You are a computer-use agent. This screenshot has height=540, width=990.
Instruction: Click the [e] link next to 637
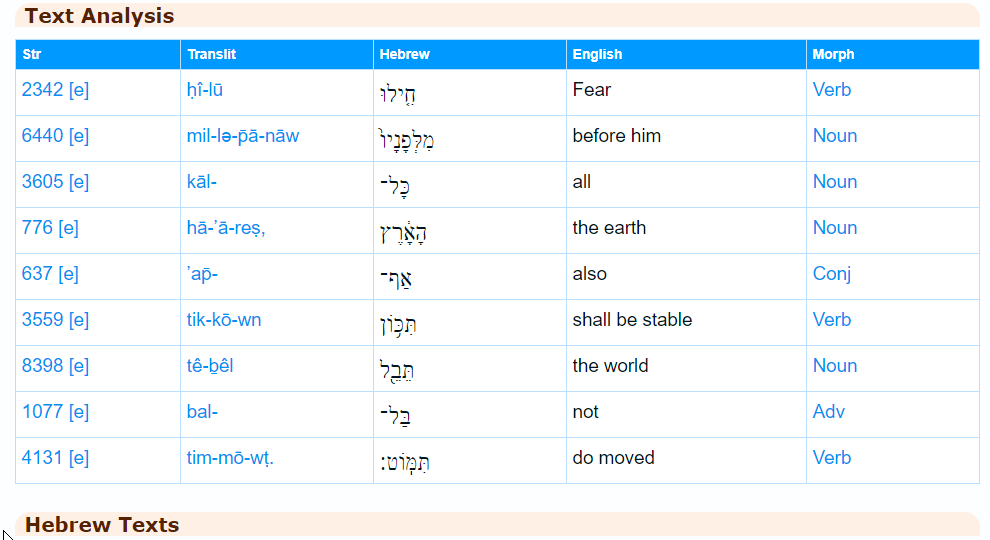tap(68, 274)
